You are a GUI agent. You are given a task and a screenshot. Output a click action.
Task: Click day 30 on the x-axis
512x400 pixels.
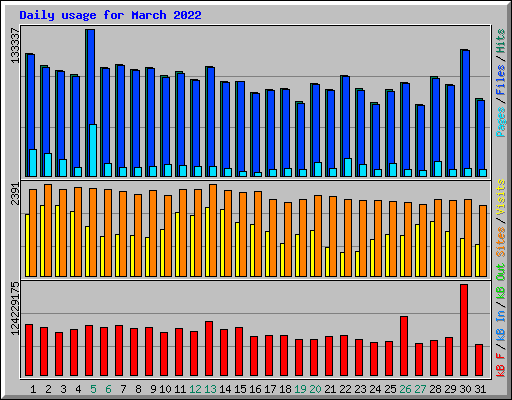click(465, 389)
